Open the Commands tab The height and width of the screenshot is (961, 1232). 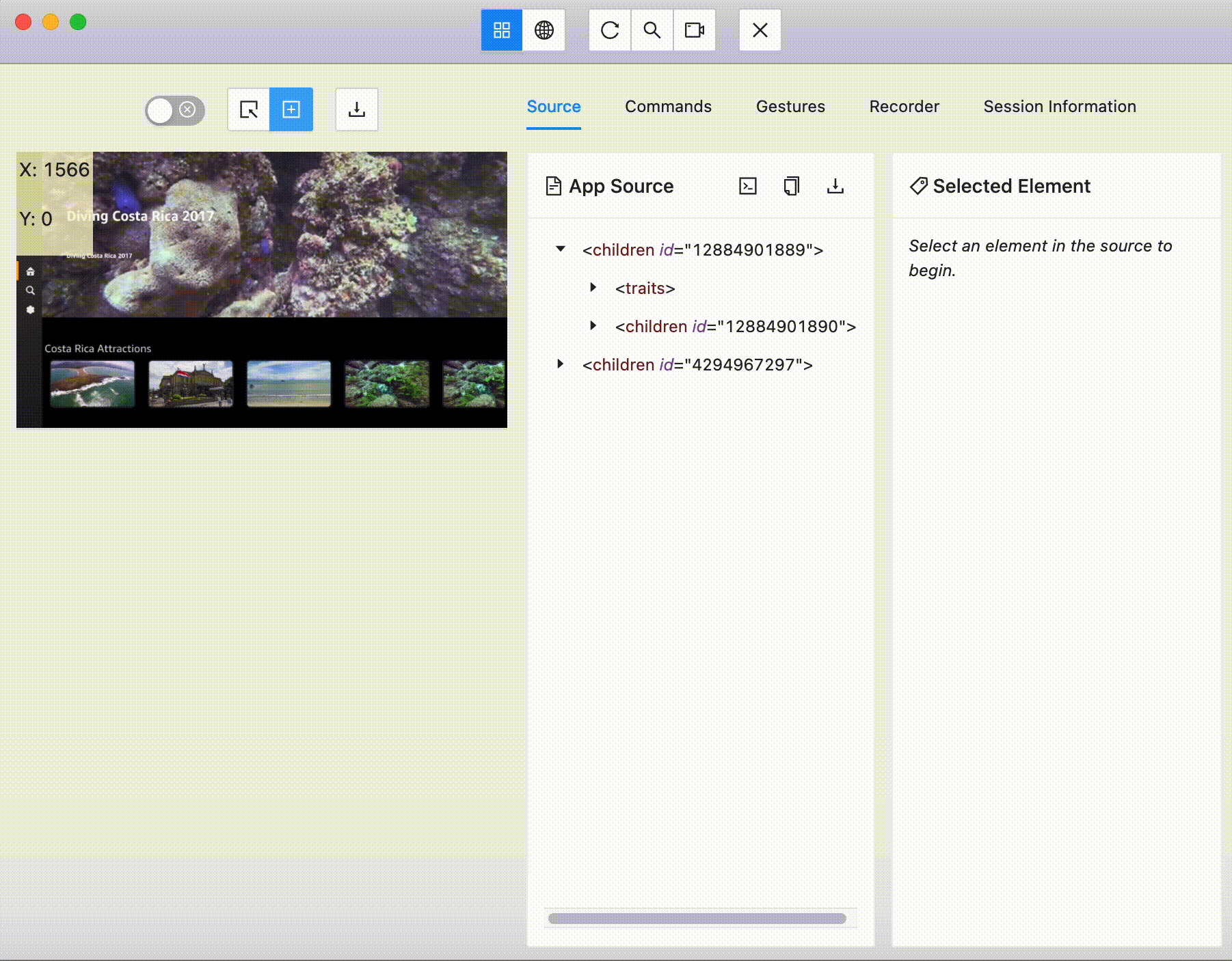[x=668, y=107]
